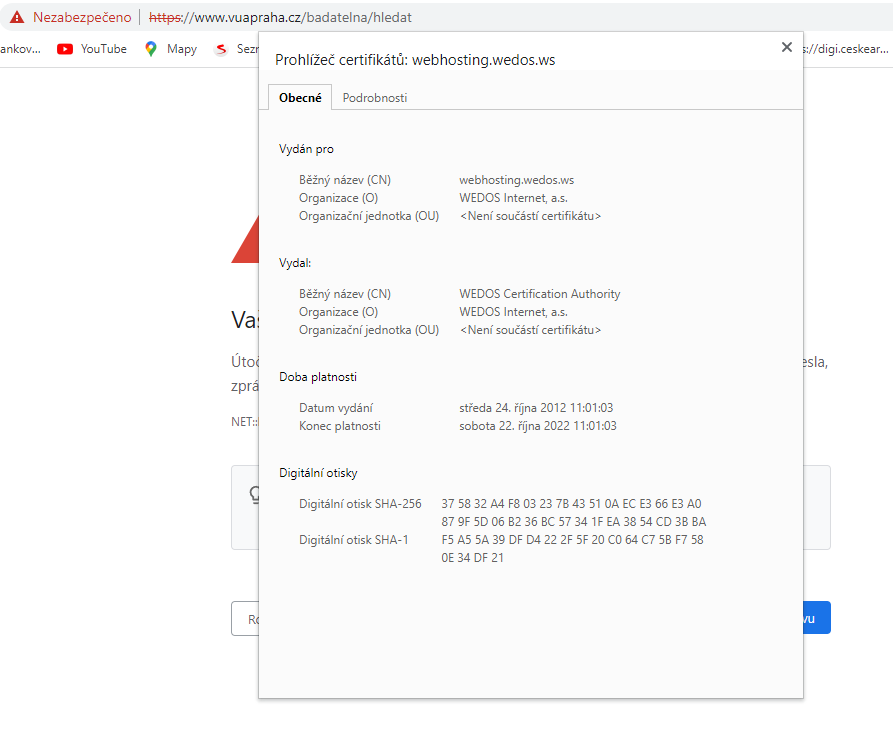Switch to the Podrobnosti tab
The width and height of the screenshot is (893, 731).
point(374,98)
